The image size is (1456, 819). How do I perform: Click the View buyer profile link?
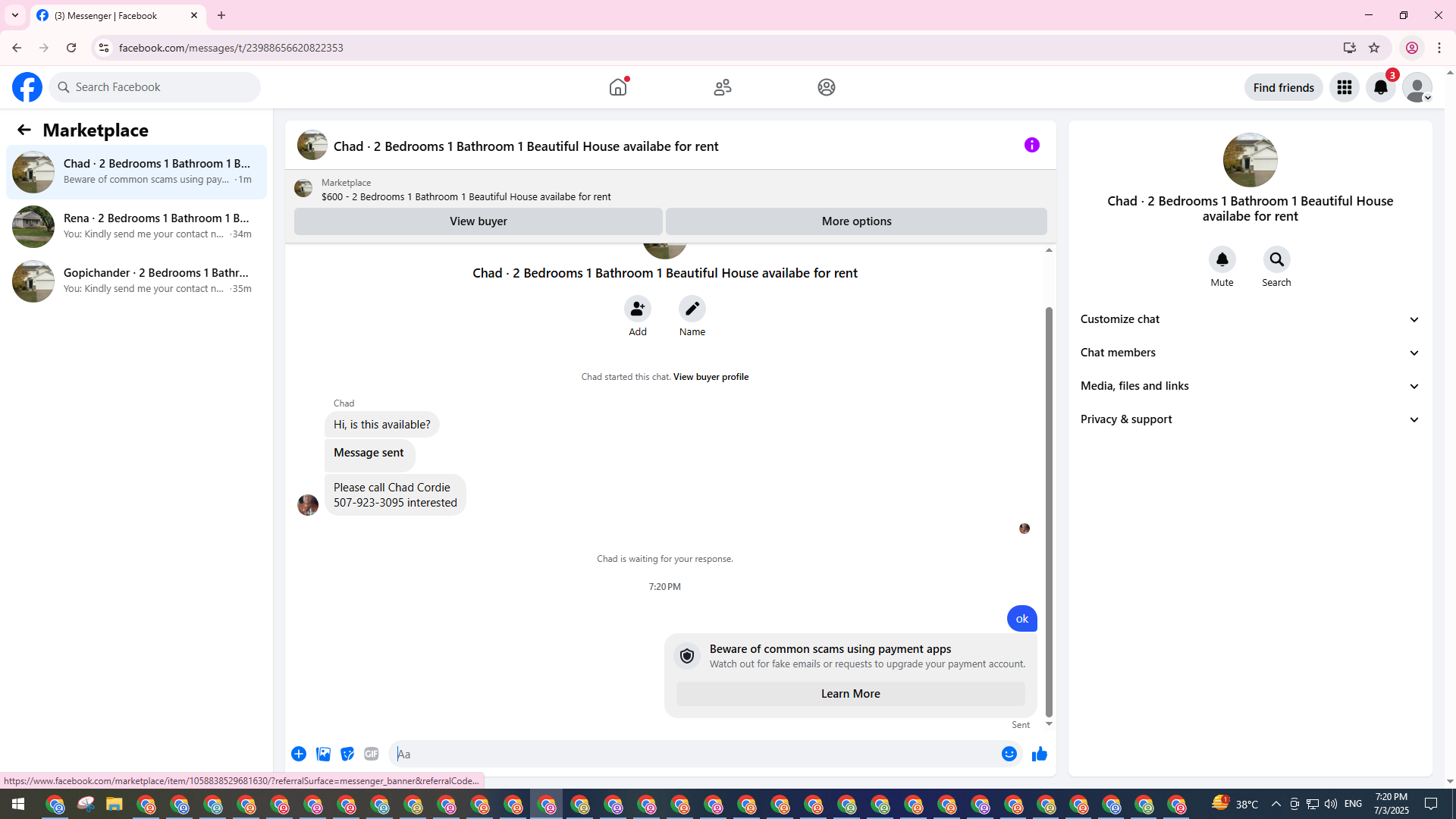point(711,377)
